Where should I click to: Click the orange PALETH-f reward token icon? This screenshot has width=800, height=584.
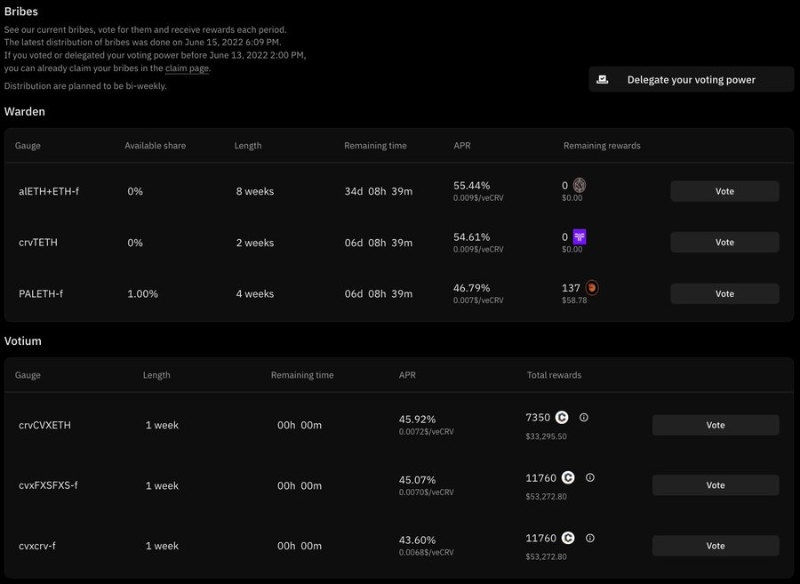pos(591,288)
